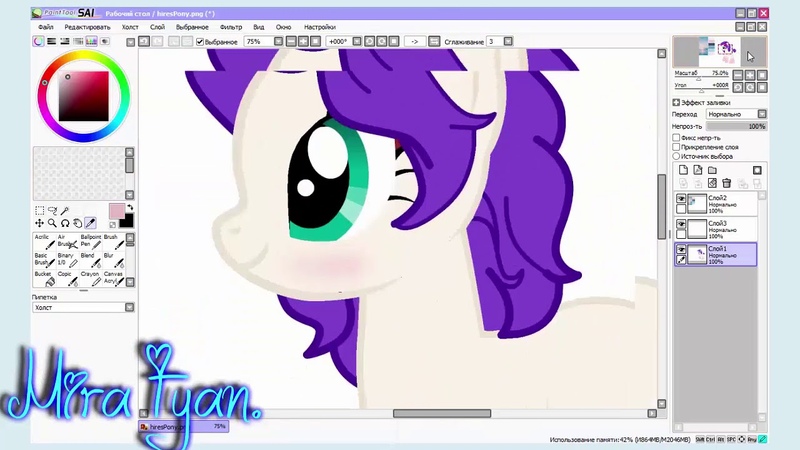The height and width of the screenshot is (450, 800).
Task: Select the rectangular Selection tool
Action: click(x=39, y=211)
